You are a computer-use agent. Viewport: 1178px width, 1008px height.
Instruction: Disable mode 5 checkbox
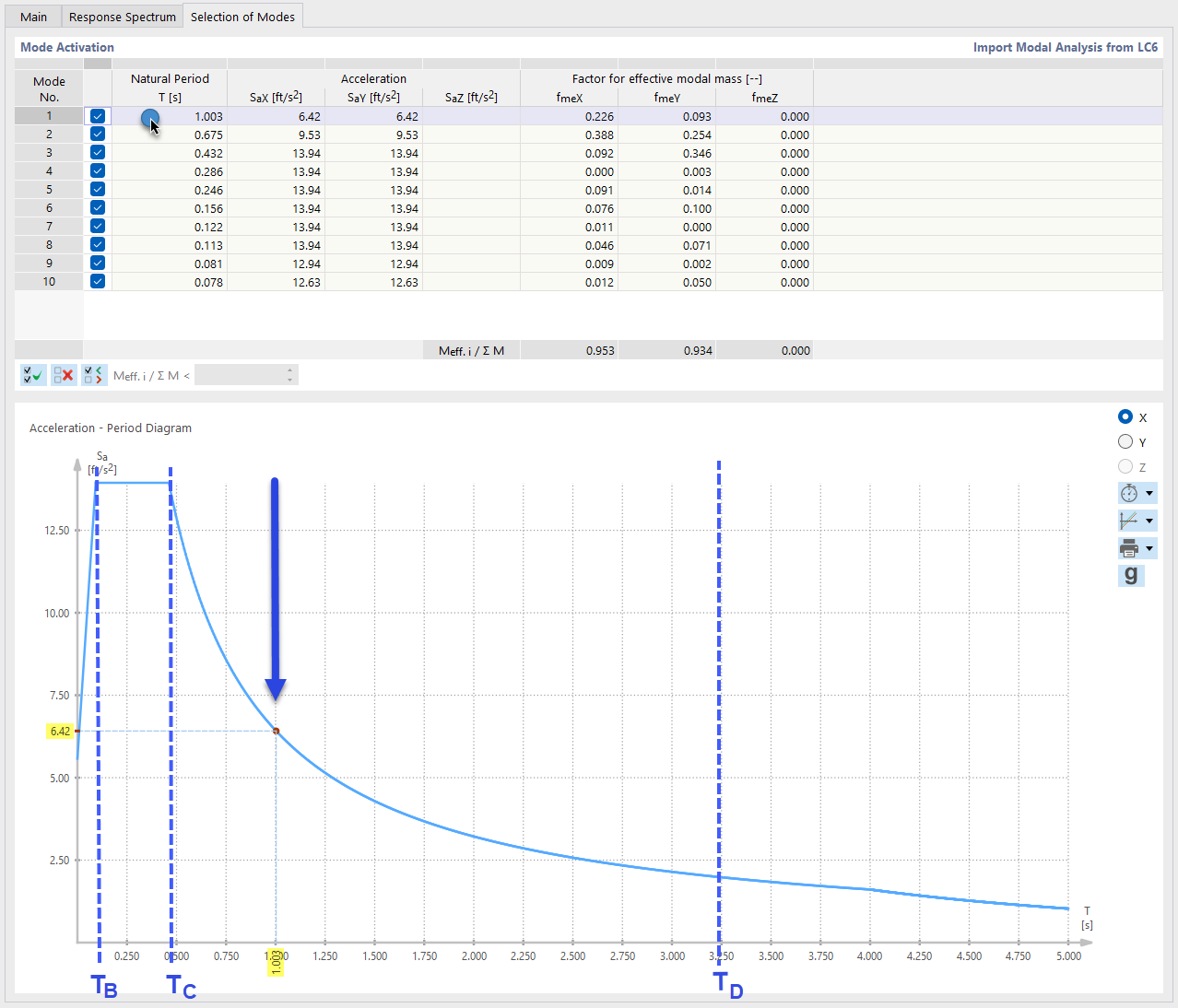pos(97,189)
